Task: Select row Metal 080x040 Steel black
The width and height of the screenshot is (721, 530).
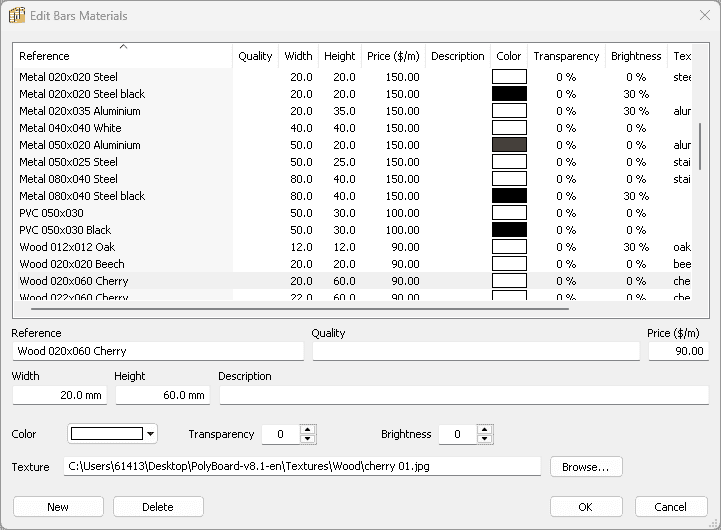Action: click(354, 196)
